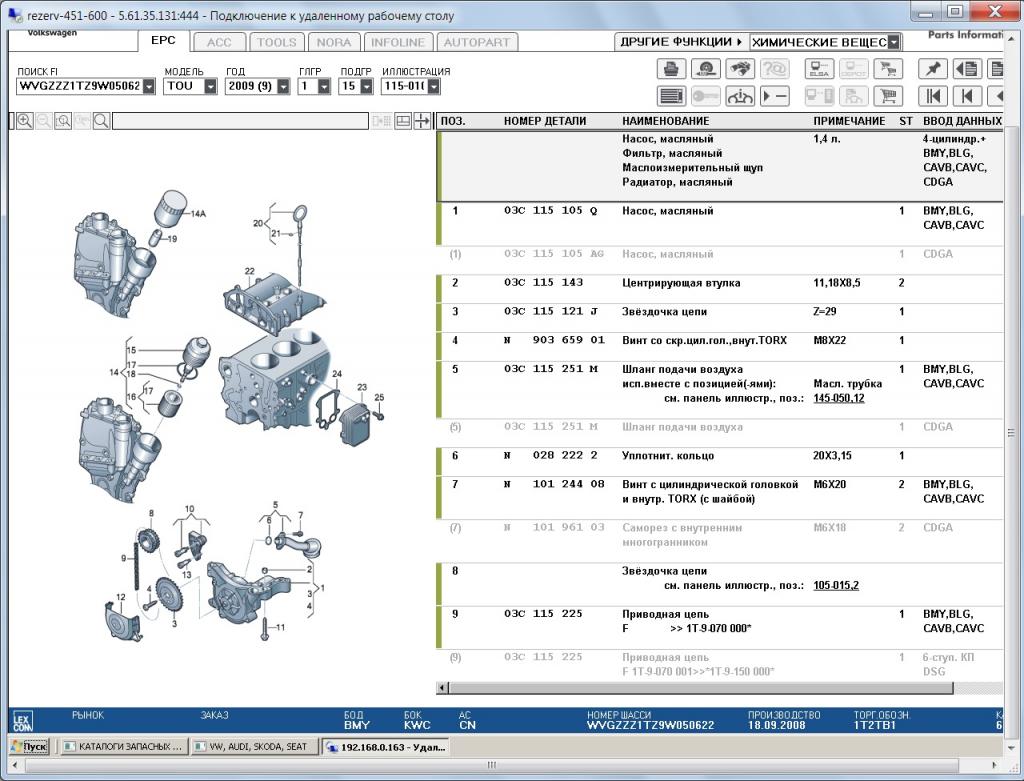Viewport: 1024px width, 781px height.
Task: Select part number N 101 244 08
Action: [x=554, y=485]
